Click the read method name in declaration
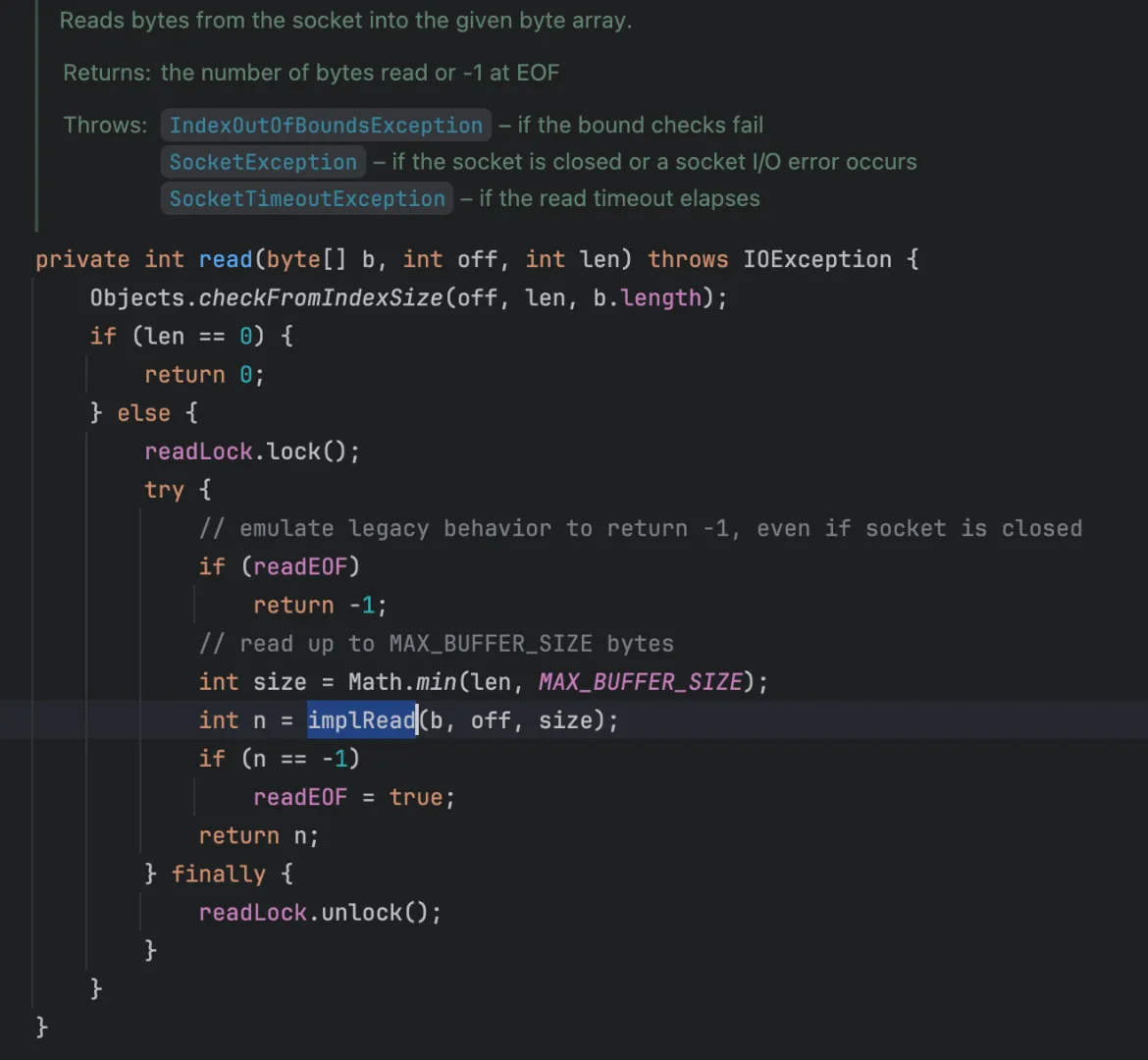The image size is (1148, 1060). [226, 260]
